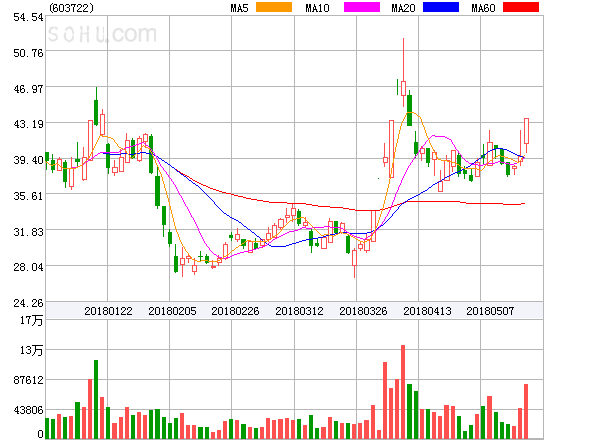The height and width of the screenshot is (440, 600).
Task: Click the MA20 legend label
Action: coord(403,8)
